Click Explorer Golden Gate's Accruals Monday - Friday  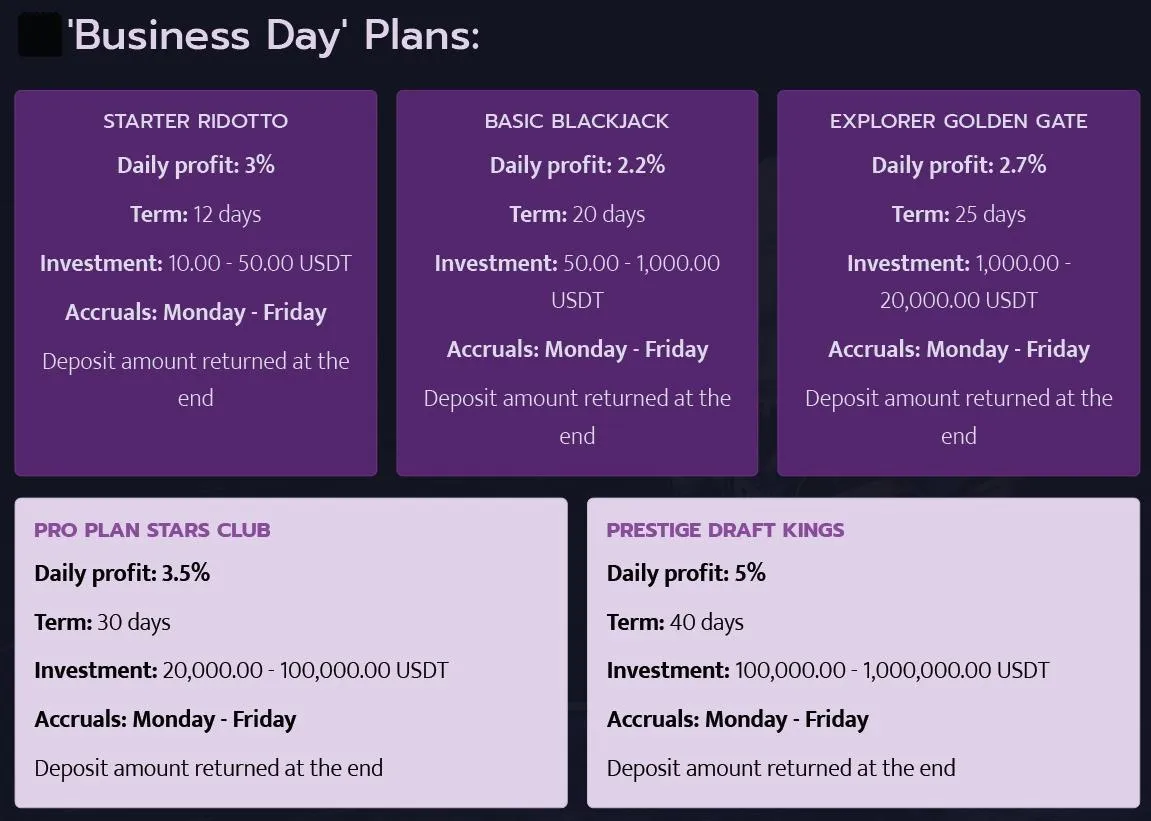[x=958, y=349]
